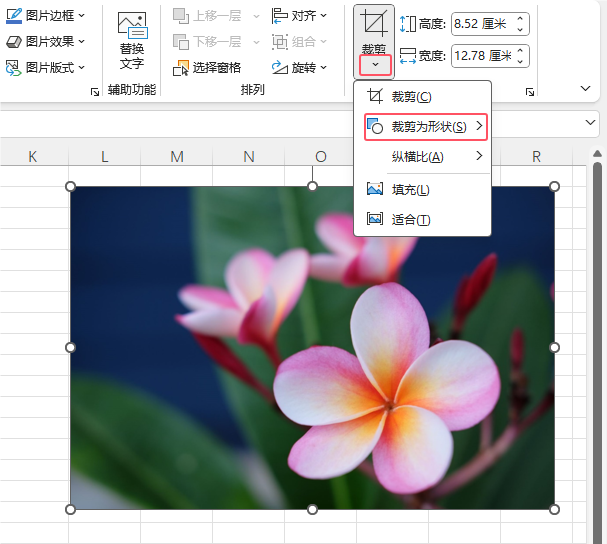
Task: Decrease width with the down stepper arrow
Action: (521, 62)
